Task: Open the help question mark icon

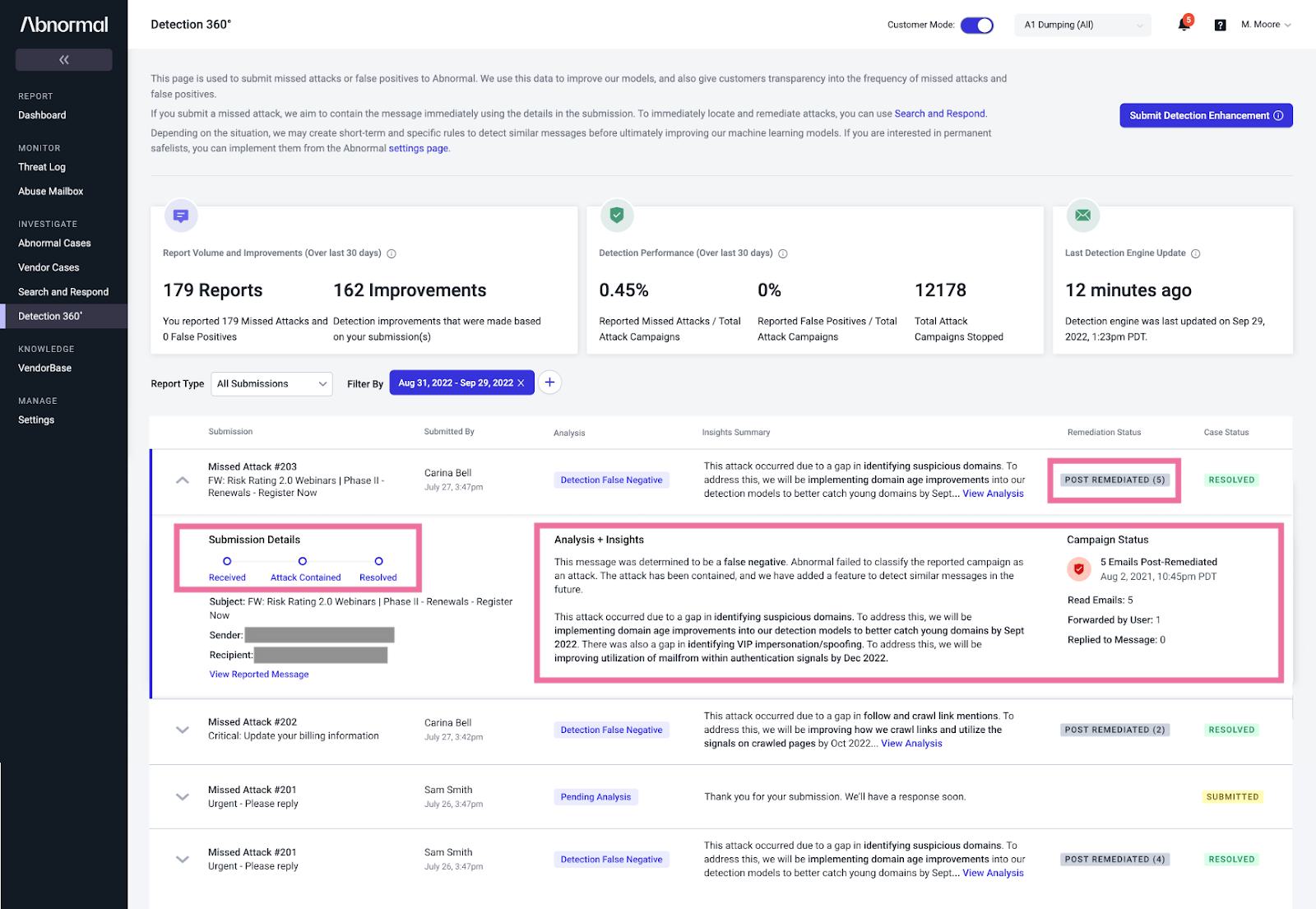Action: click(x=1221, y=25)
